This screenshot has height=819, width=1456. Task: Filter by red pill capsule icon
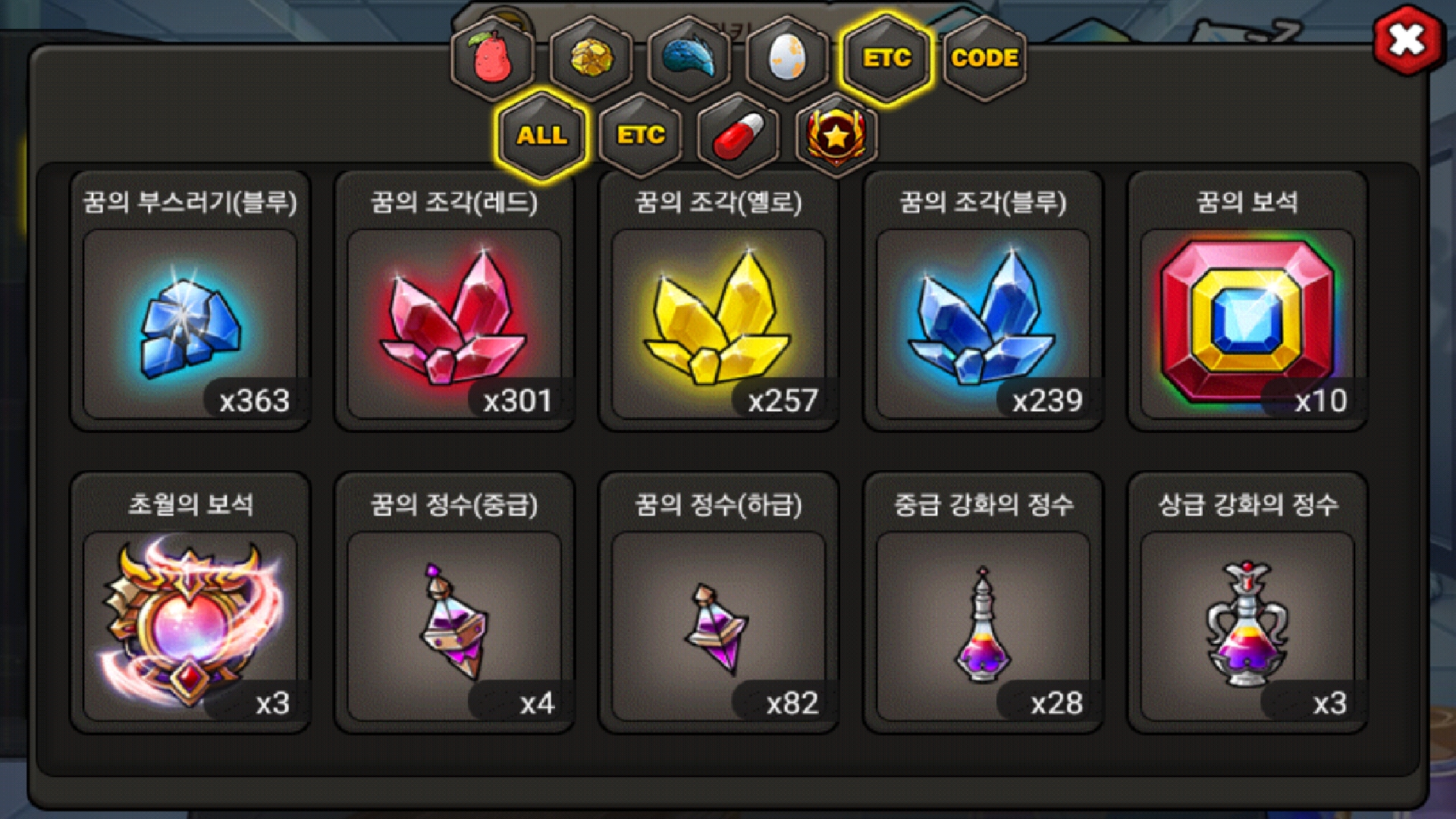(x=739, y=135)
